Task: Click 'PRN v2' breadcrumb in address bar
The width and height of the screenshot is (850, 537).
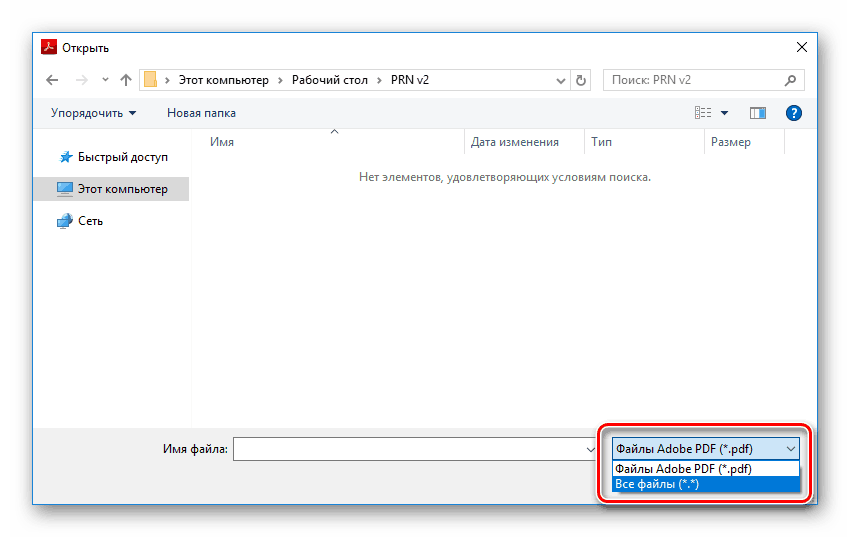Action: (410, 80)
